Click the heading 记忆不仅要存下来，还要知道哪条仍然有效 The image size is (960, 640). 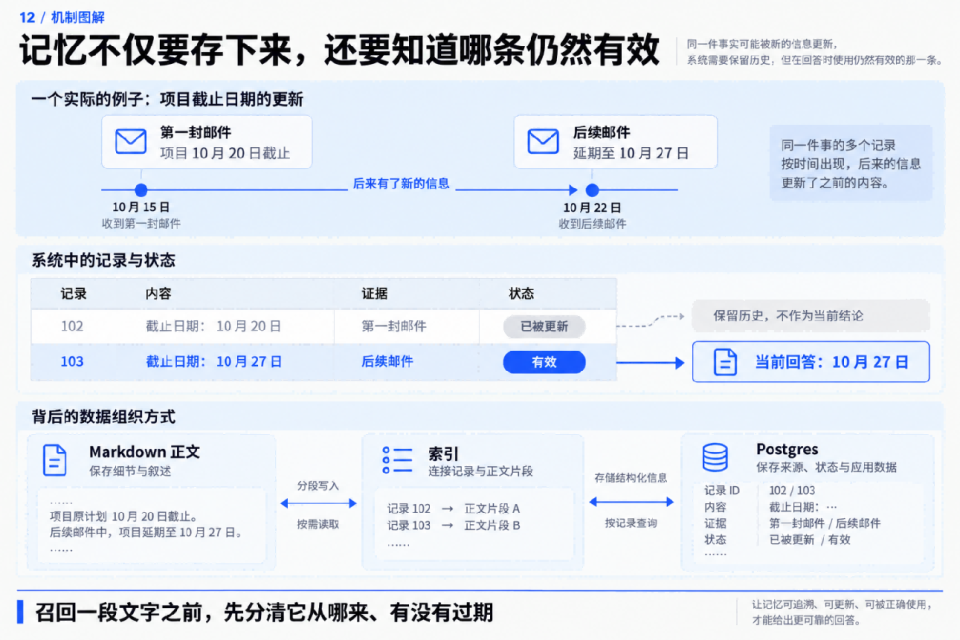tap(340, 50)
